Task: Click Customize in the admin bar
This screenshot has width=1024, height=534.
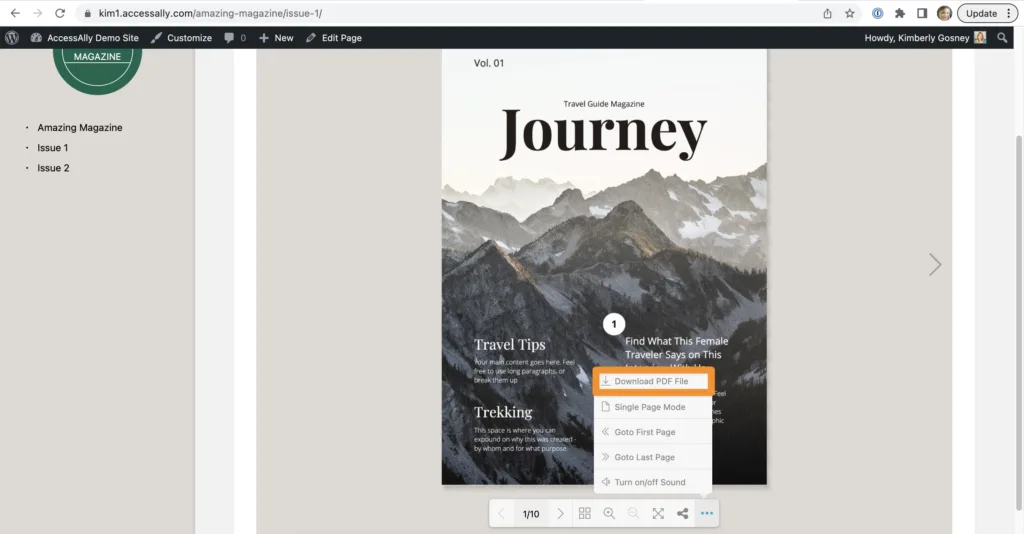Action: click(x=182, y=38)
